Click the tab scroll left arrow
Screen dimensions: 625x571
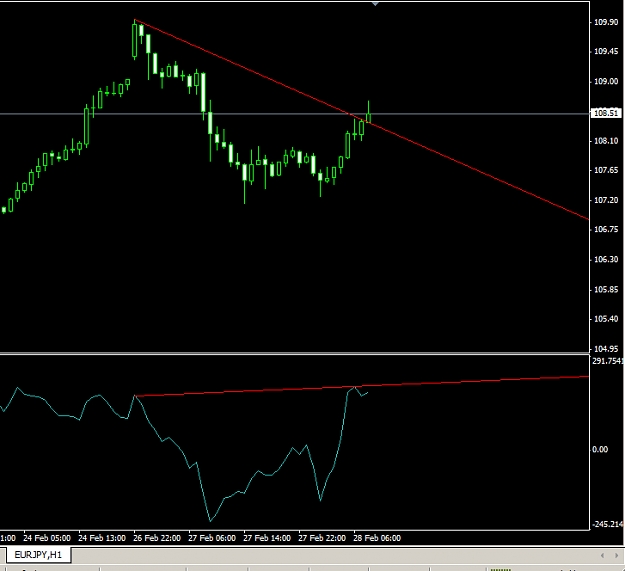tap(602, 555)
